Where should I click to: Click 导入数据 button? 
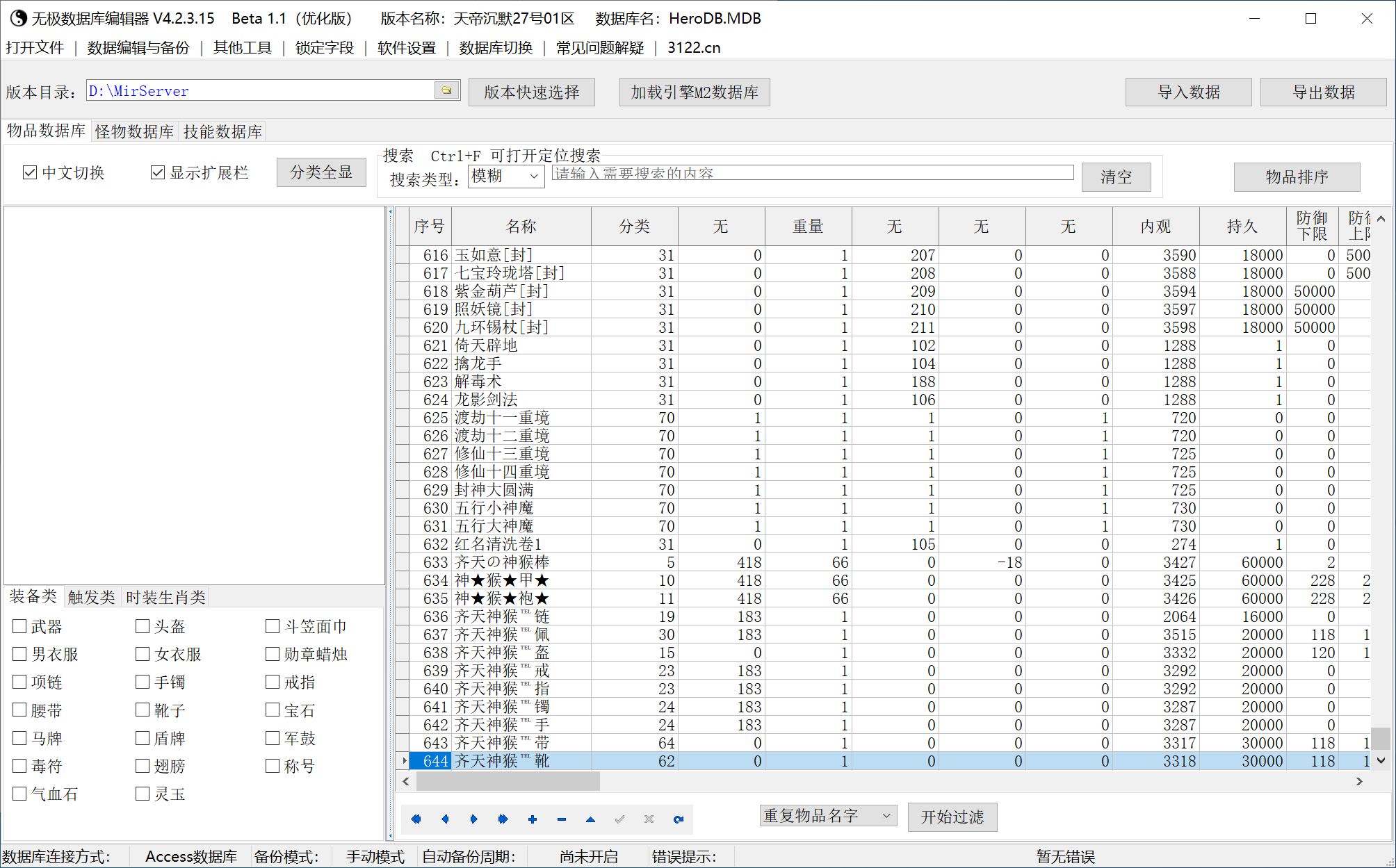[1189, 92]
